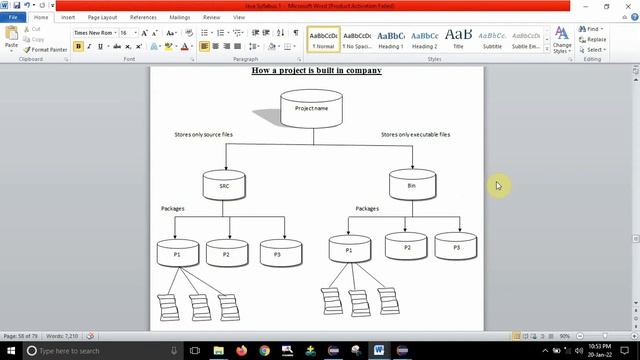Apply the Title style

(458, 40)
